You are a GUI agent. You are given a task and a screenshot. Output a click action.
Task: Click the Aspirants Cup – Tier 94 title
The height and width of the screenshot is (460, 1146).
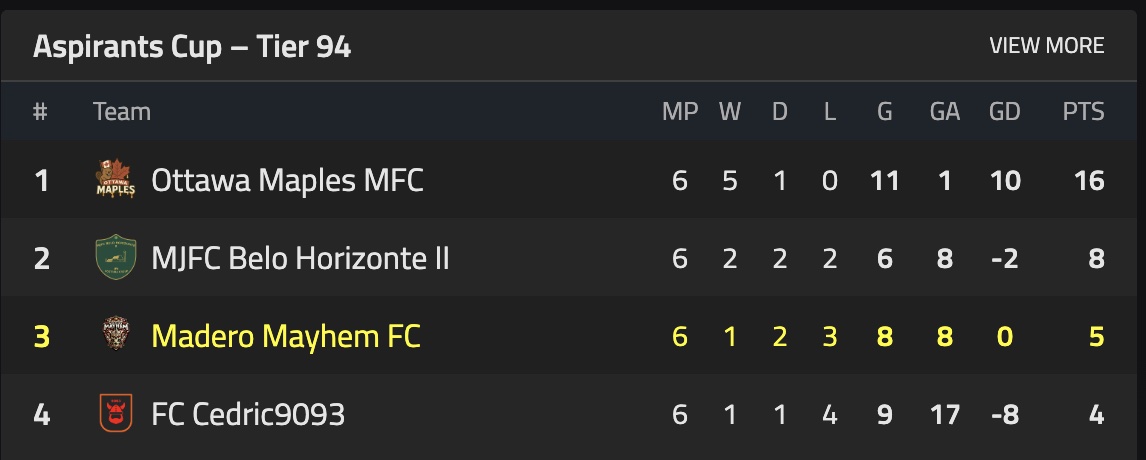[x=192, y=47]
